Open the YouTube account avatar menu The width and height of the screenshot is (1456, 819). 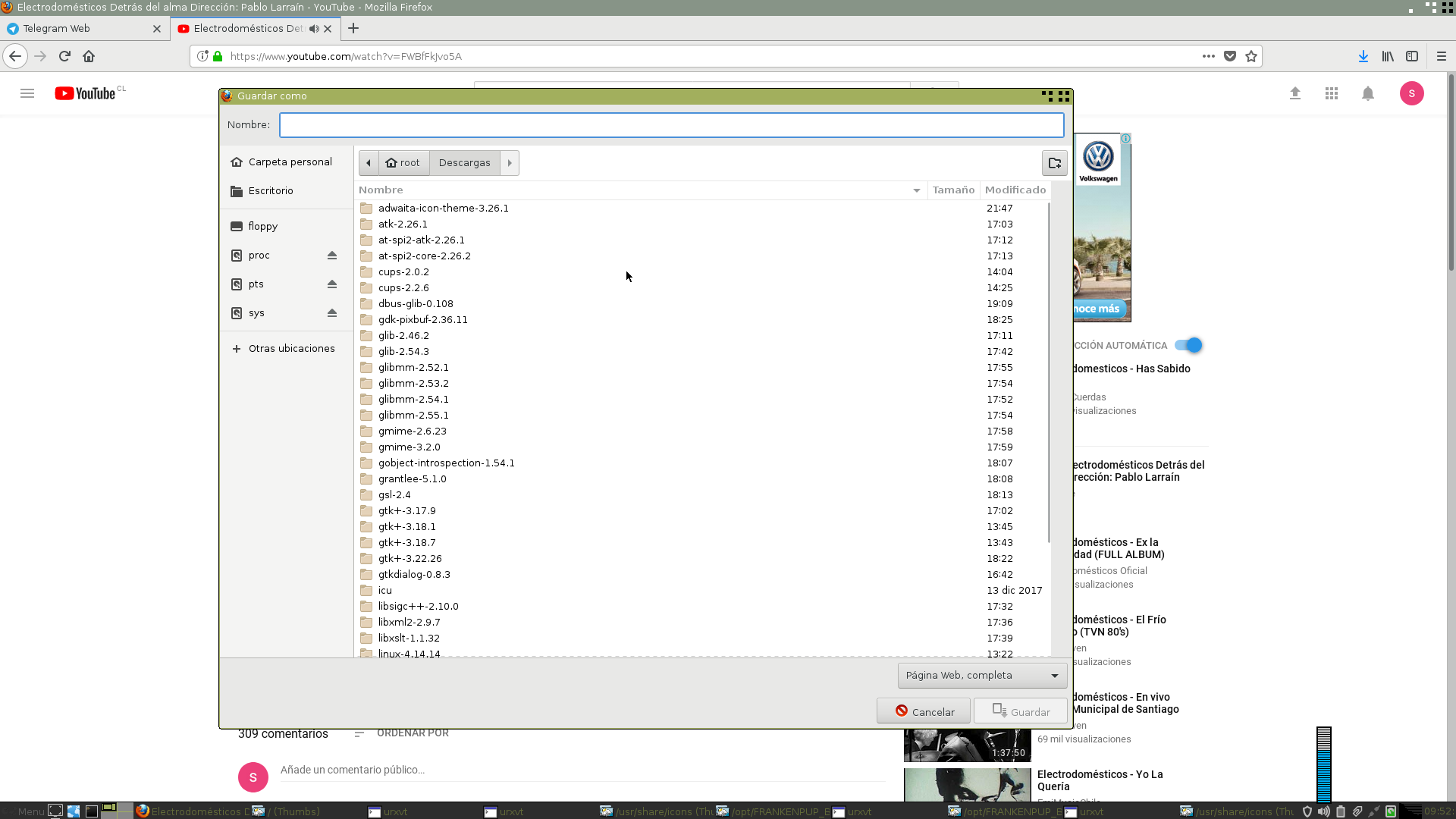1412,93
